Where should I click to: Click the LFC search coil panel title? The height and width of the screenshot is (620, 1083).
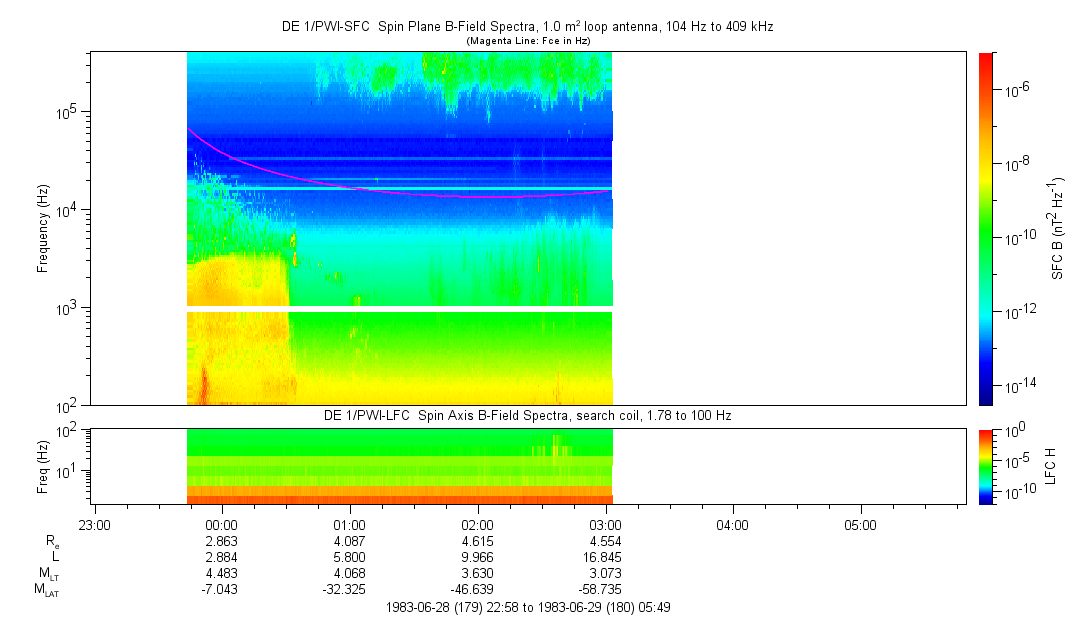[x=527, y=415]
